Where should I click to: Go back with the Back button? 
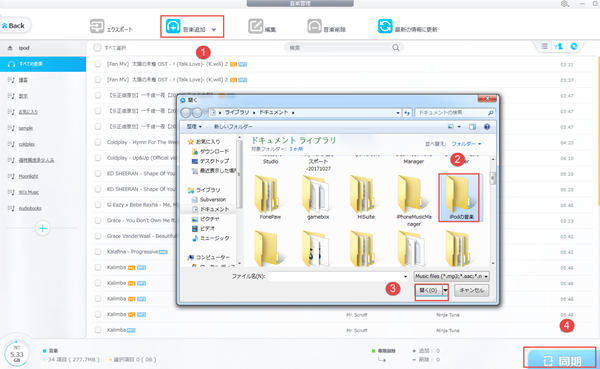click(14, 26)
